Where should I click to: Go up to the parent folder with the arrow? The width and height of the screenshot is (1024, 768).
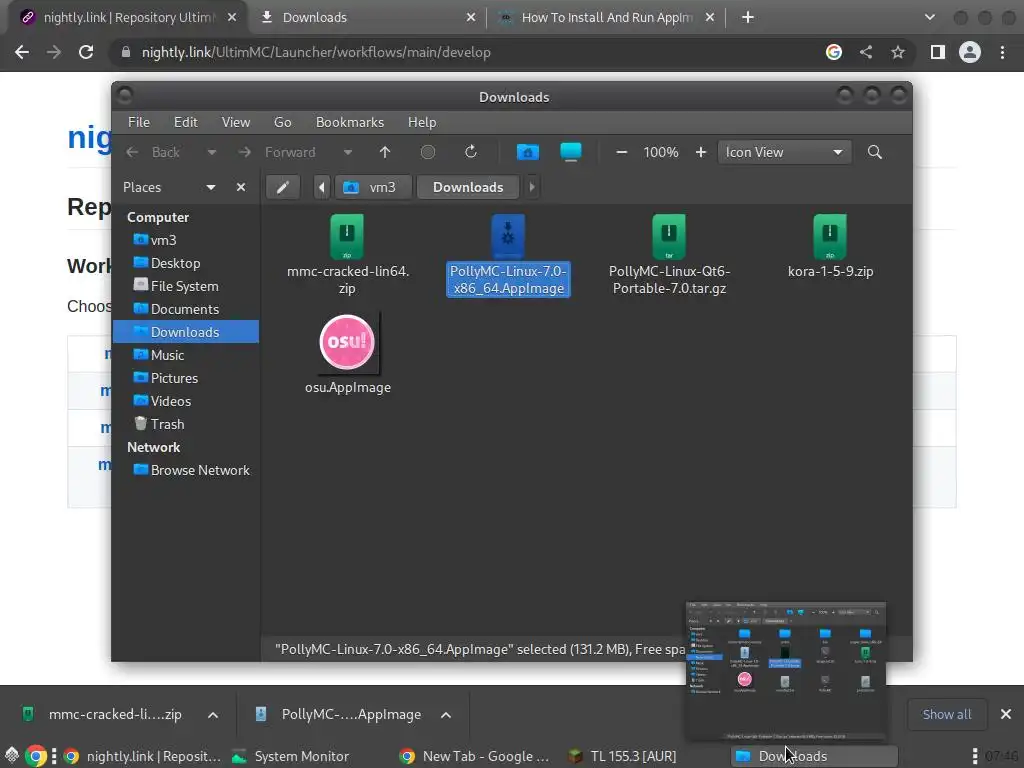[385, 152]
